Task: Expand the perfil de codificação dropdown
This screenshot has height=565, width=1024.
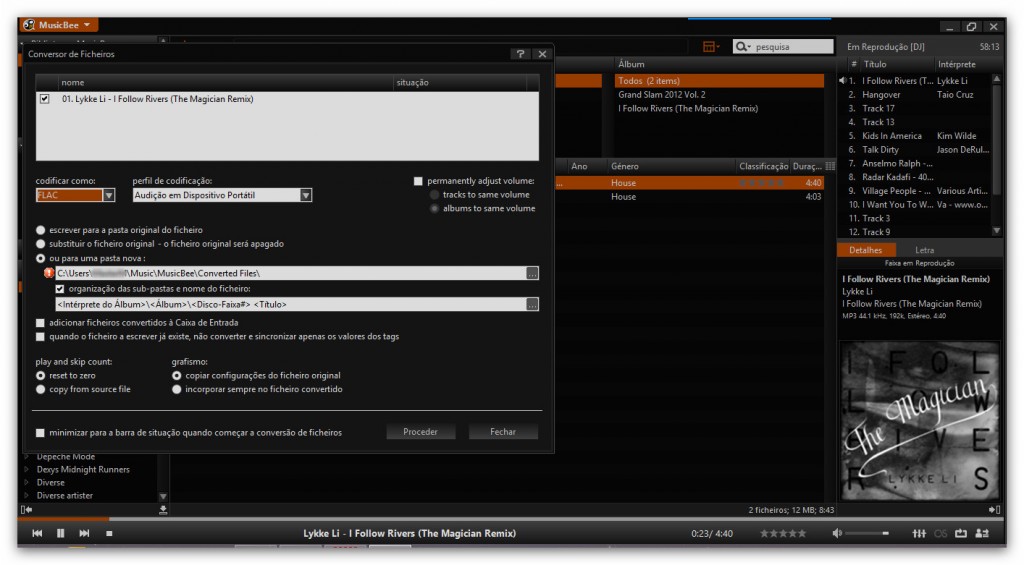Action: [x=306, y=196]
